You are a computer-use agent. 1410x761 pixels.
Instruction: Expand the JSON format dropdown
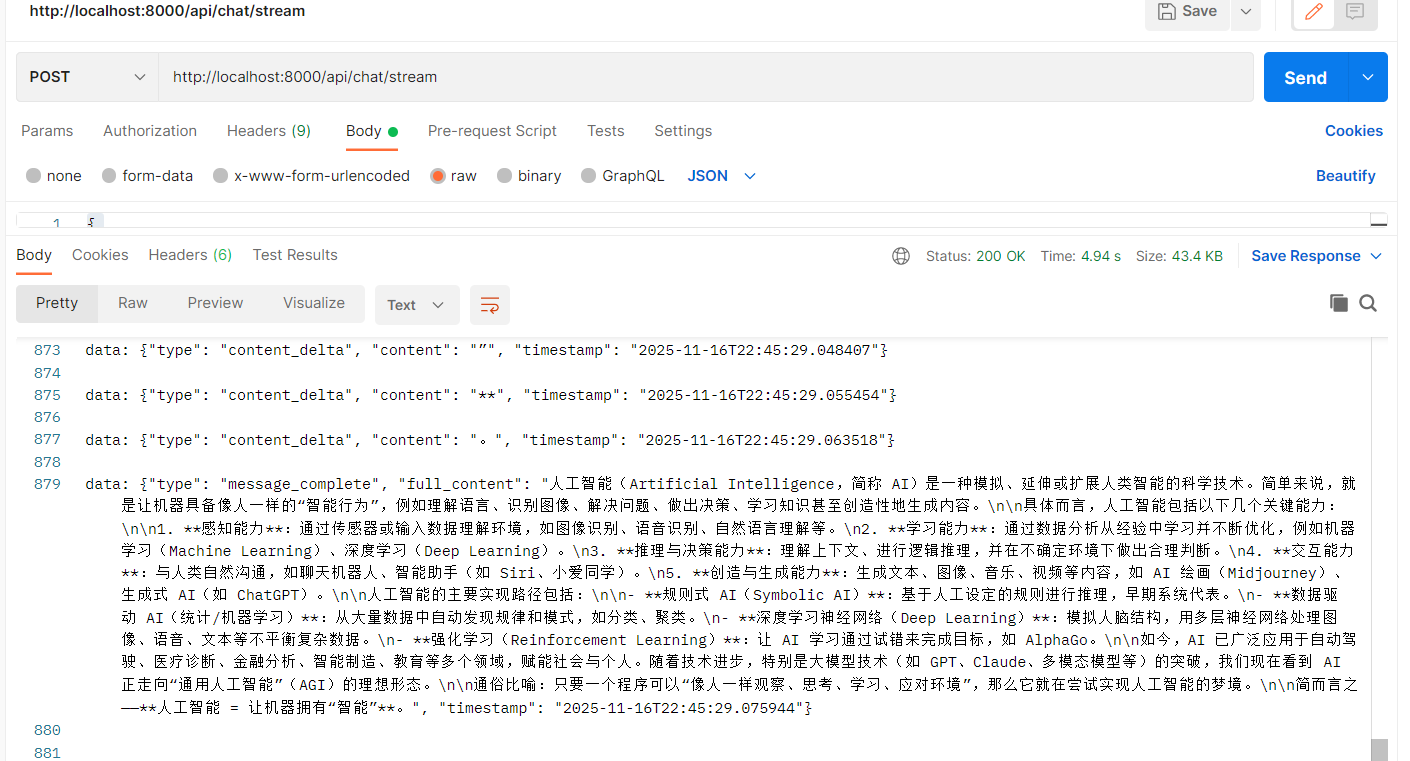click(x=721, y=176)
